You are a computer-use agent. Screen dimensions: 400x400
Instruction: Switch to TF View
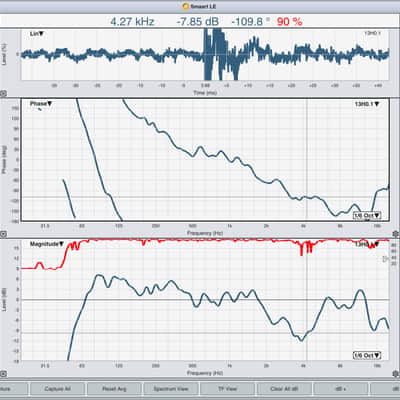(x=227, y=389)
